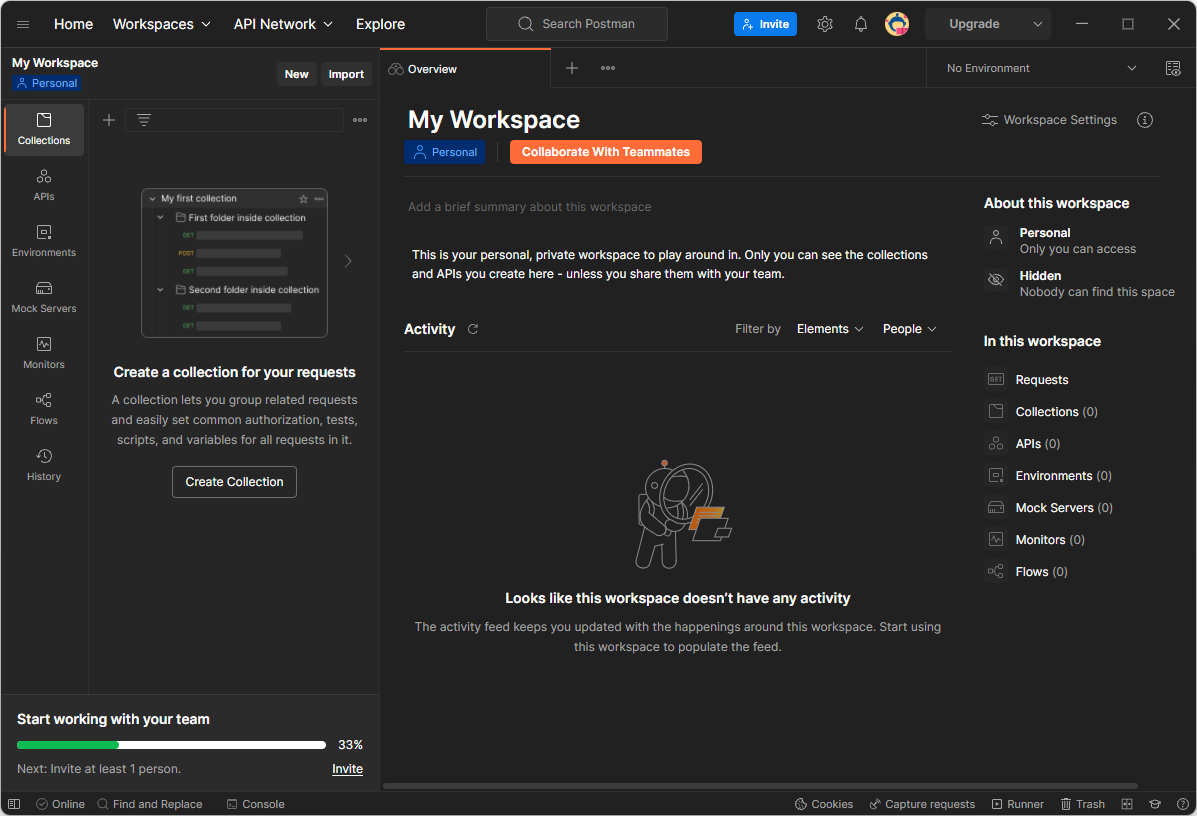Select the Overview tab
Screen dimensions: 1197x816
click(x=465, y=69)
